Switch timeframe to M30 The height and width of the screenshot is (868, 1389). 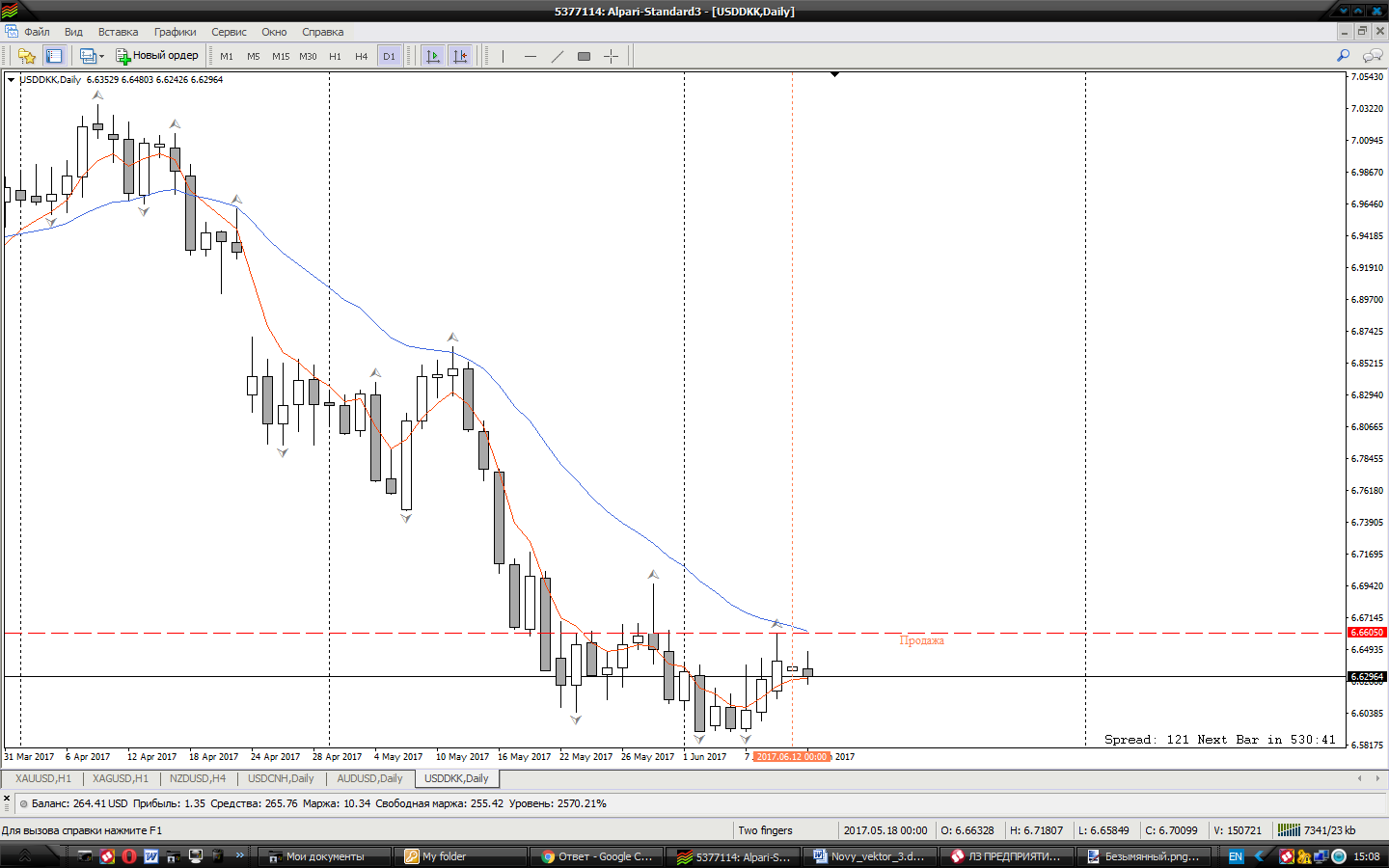coord(308,56)
